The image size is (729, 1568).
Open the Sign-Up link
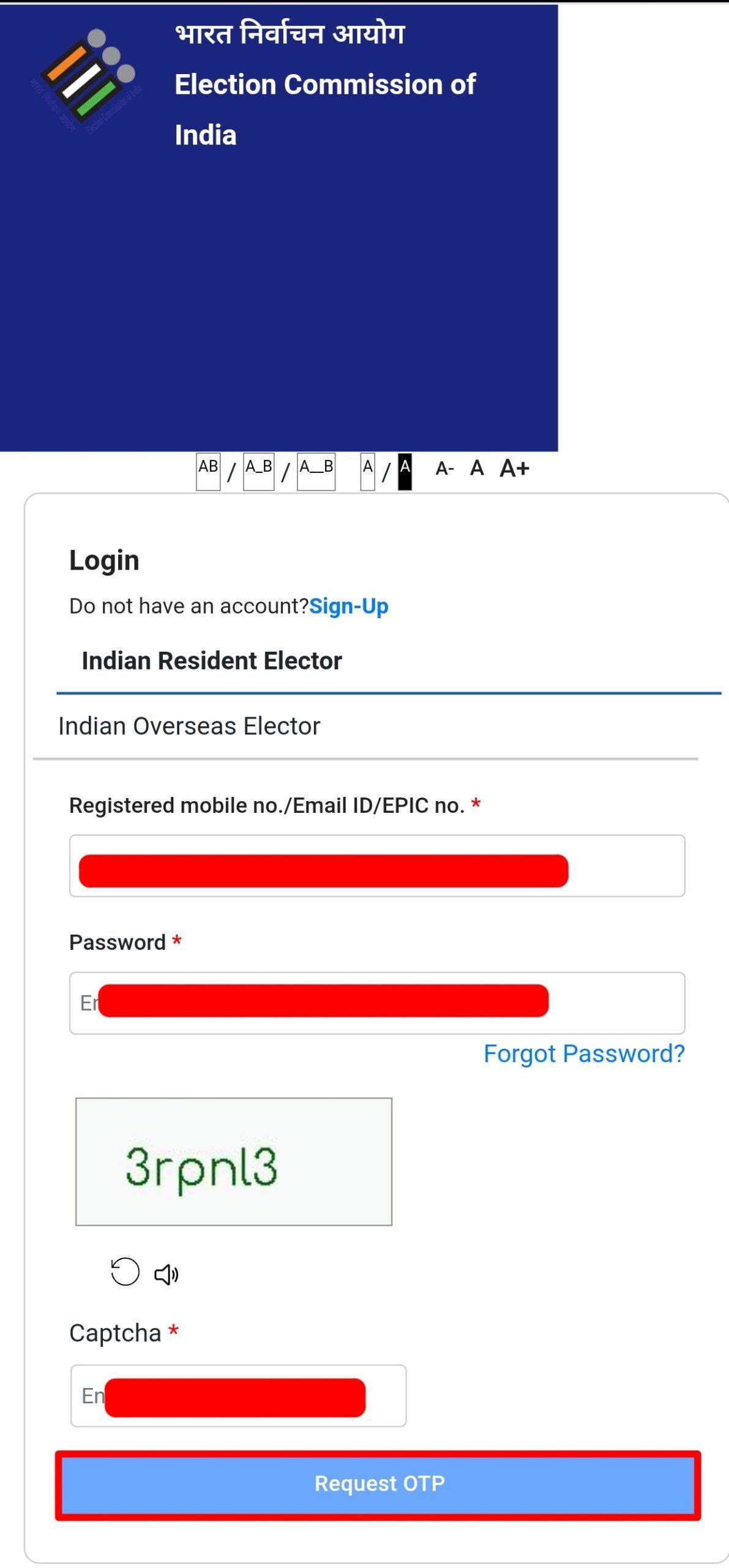(x=348, y=606)
